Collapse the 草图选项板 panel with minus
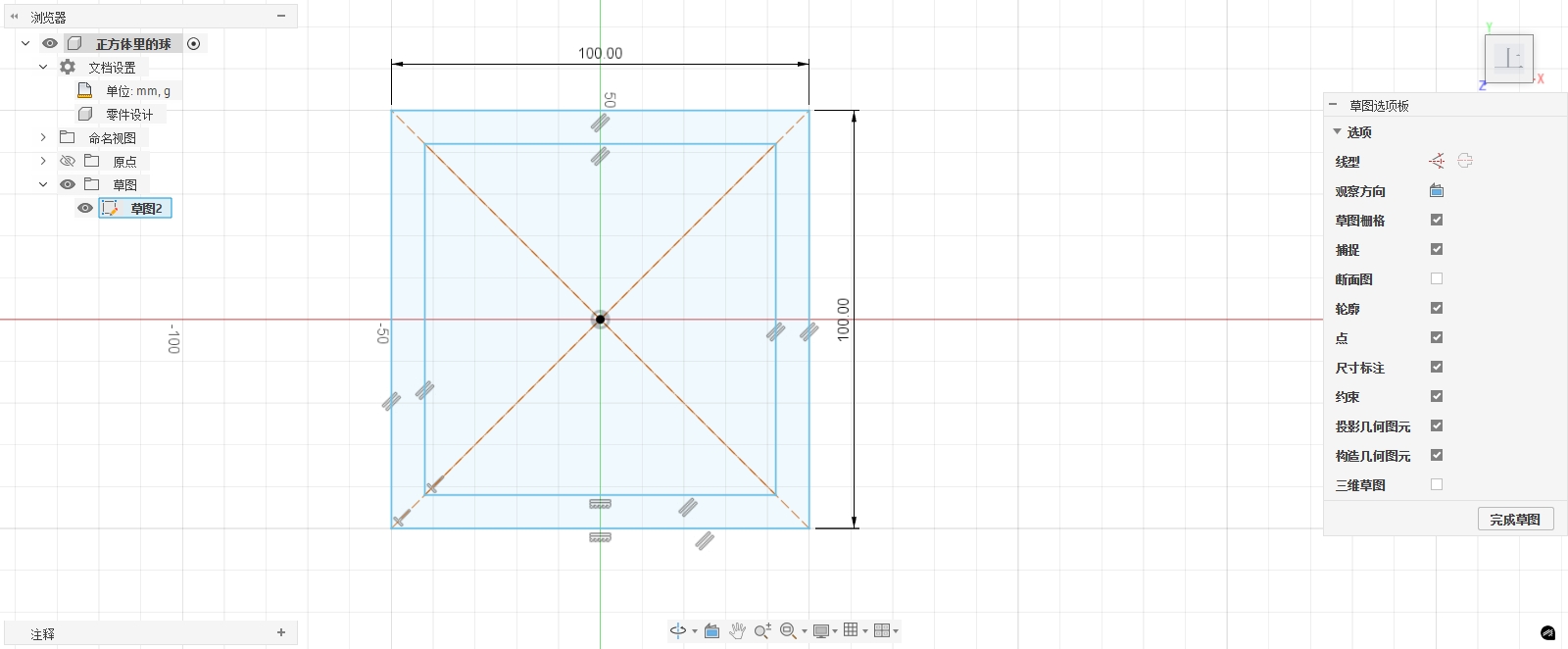 coord(1333,104)
